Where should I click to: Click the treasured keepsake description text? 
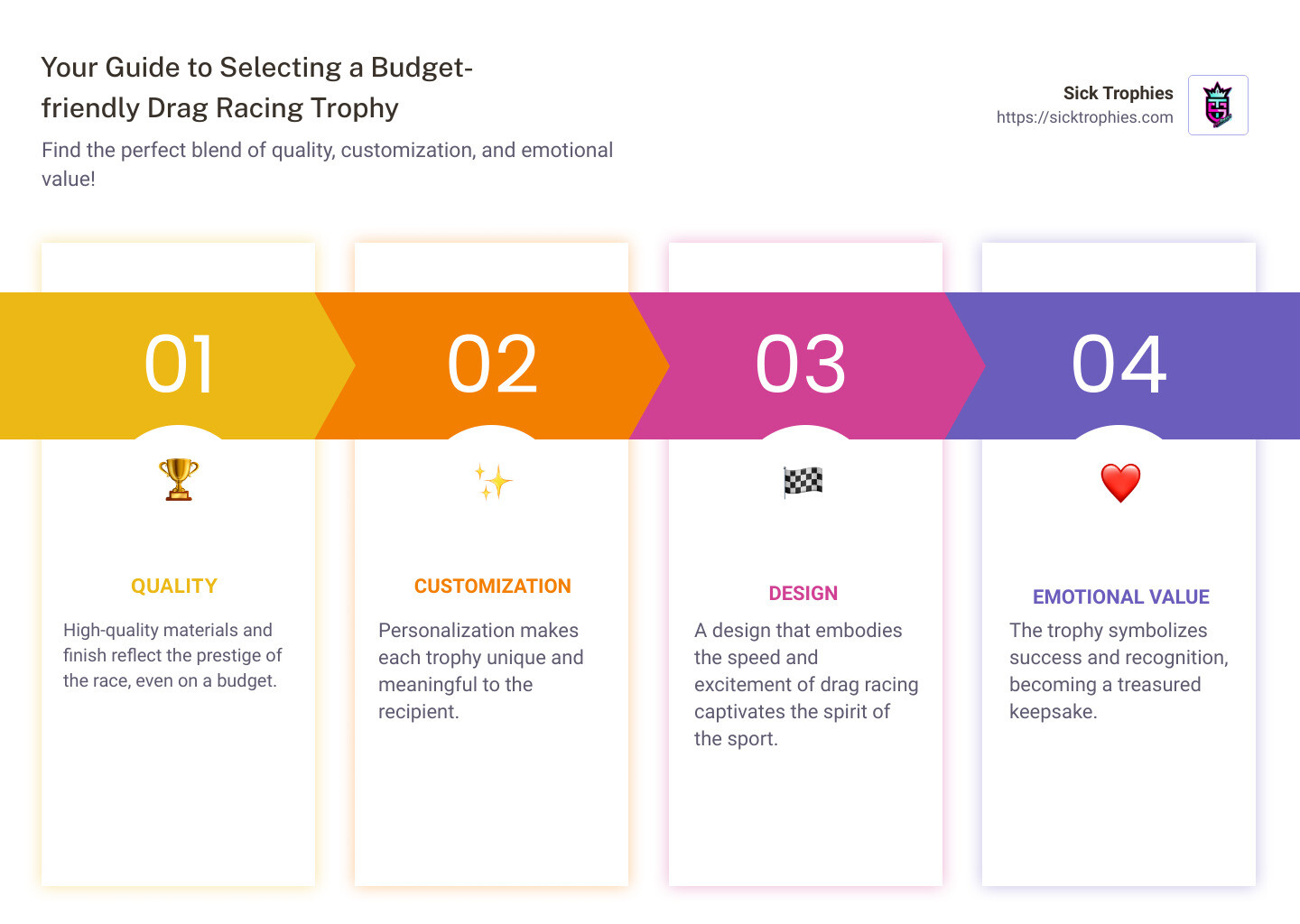point(1119,670)
